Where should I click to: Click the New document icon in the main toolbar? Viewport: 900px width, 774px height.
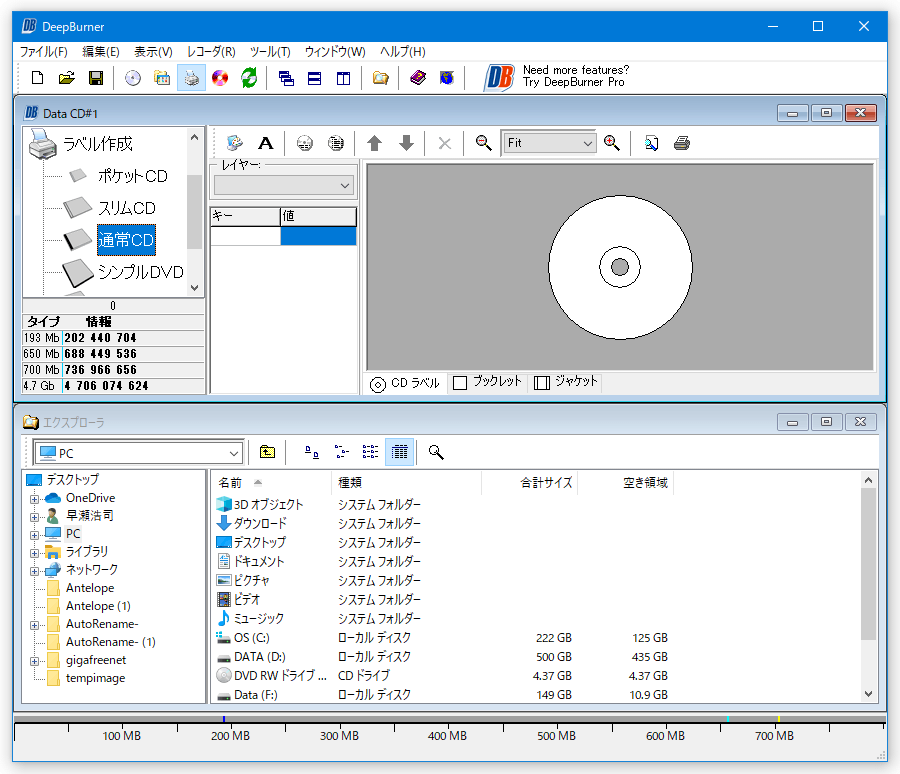(x=37, y=78)
